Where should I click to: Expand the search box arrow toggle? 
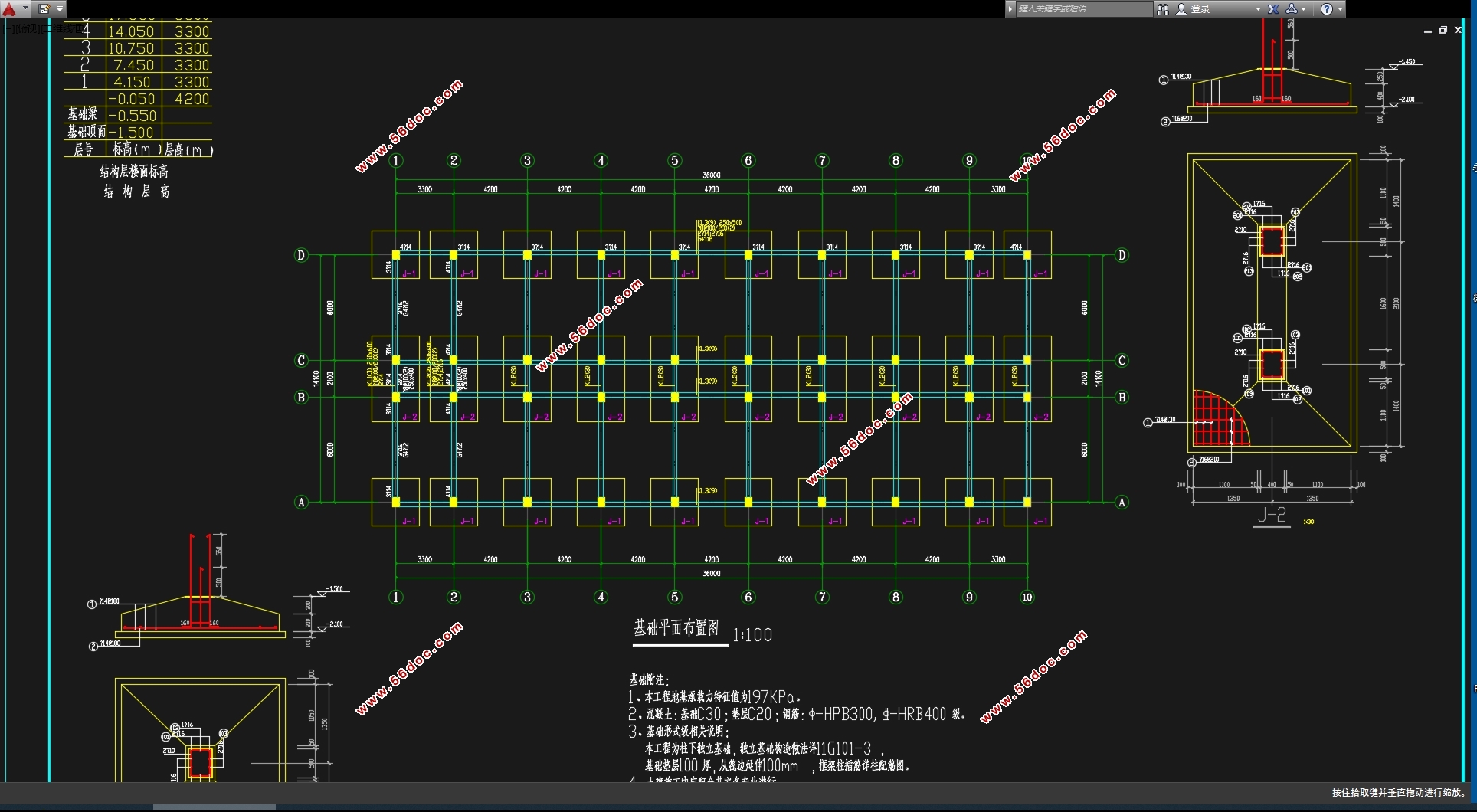[x=1010, y=8]
